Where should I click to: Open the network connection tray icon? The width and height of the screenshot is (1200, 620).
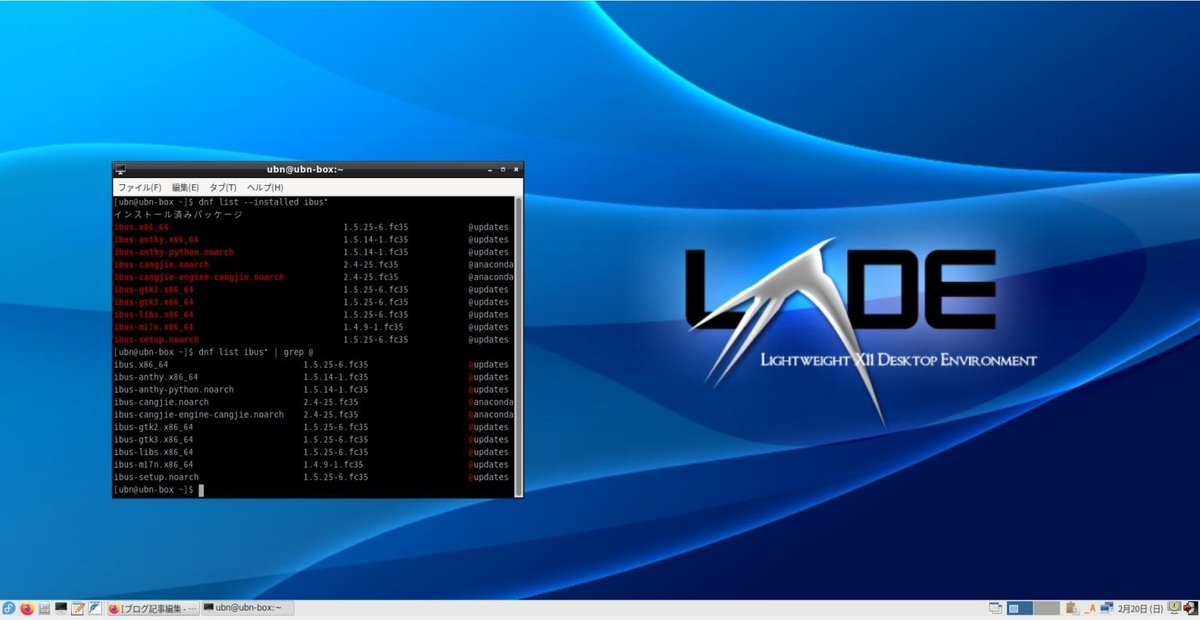coord(1107,608)
